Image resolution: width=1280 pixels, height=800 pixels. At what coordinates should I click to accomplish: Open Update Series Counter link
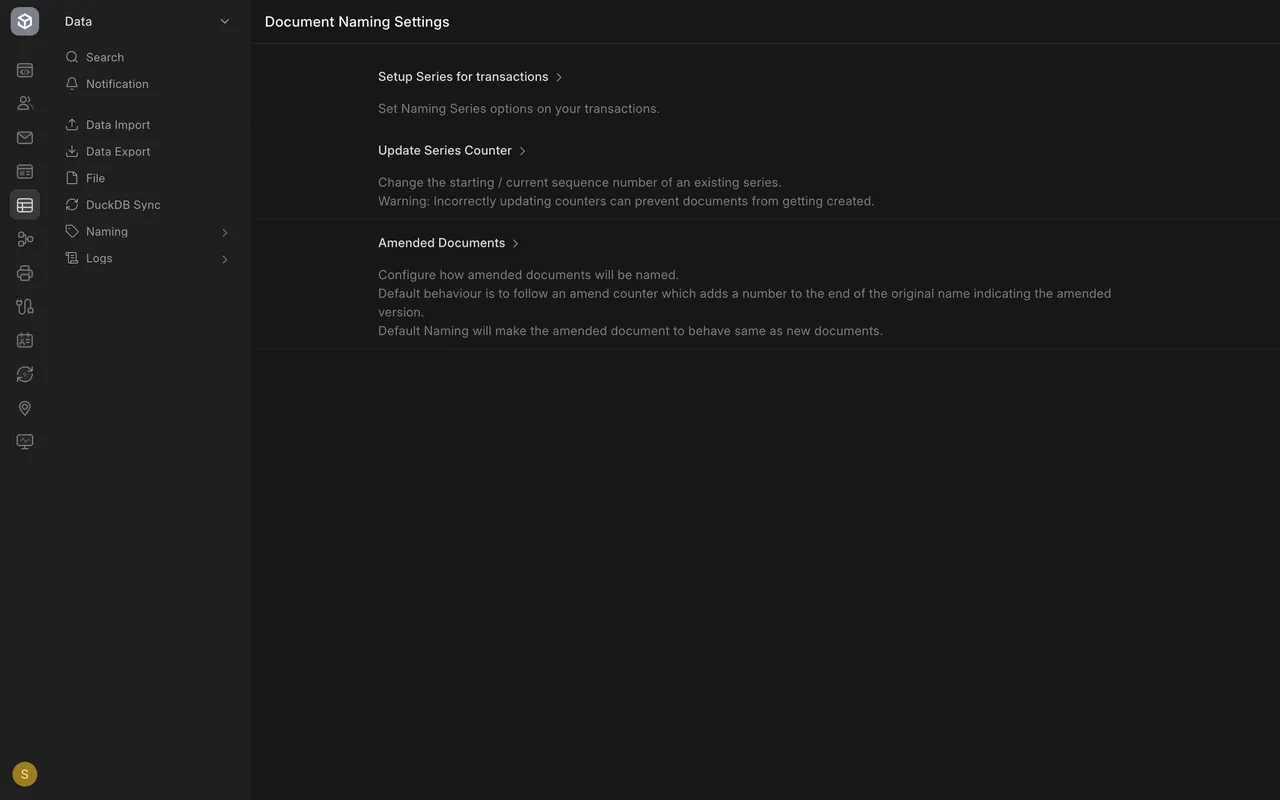pos(445,151)
